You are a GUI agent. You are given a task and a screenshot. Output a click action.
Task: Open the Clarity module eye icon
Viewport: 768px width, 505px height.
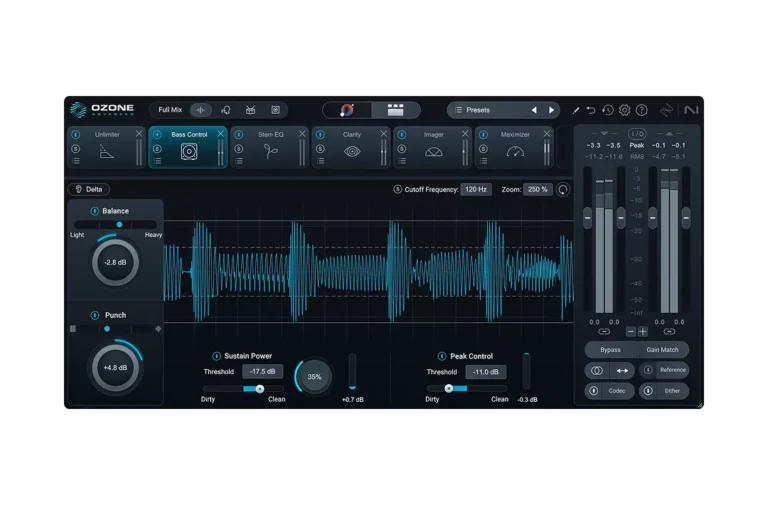click(x=352, y=152)
